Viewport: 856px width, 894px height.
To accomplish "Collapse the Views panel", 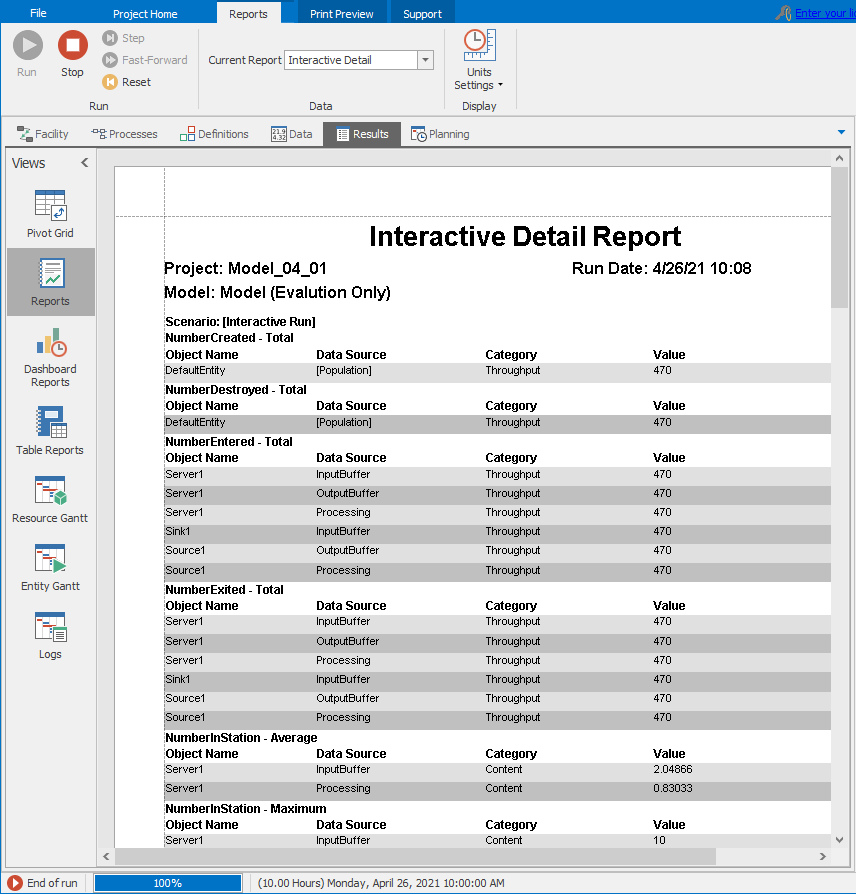I will coord(84,162).
